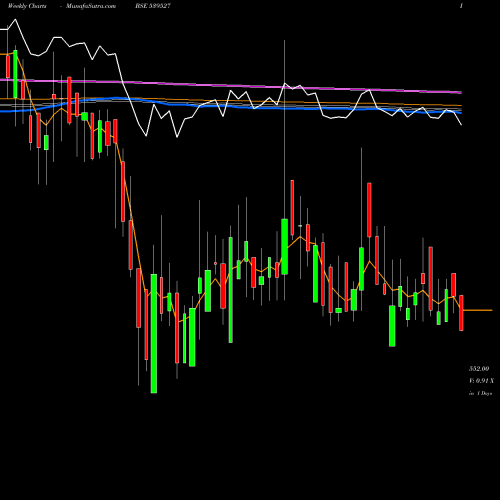Click the '552.09' price value
The width and height of the screenshot is (500, 500).
(479, 369)
